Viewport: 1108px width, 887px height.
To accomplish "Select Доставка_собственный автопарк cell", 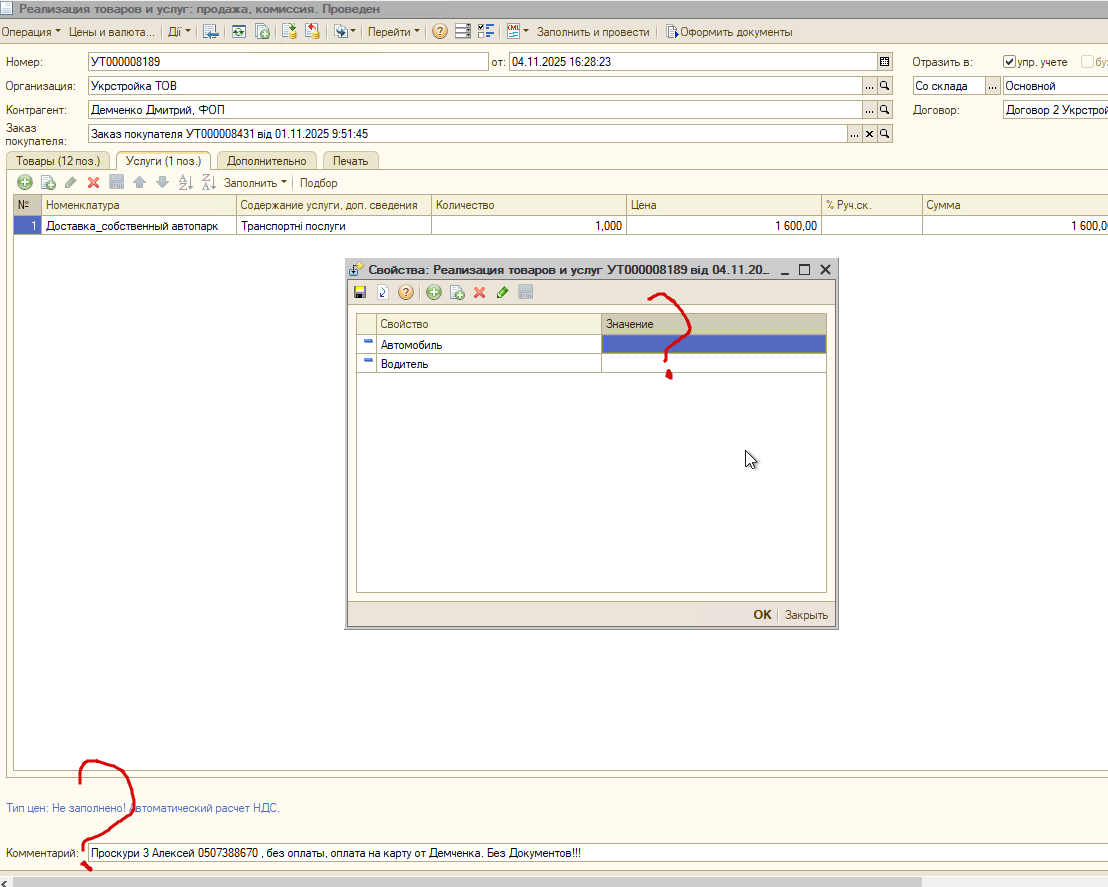I will [x=138, y=226].
